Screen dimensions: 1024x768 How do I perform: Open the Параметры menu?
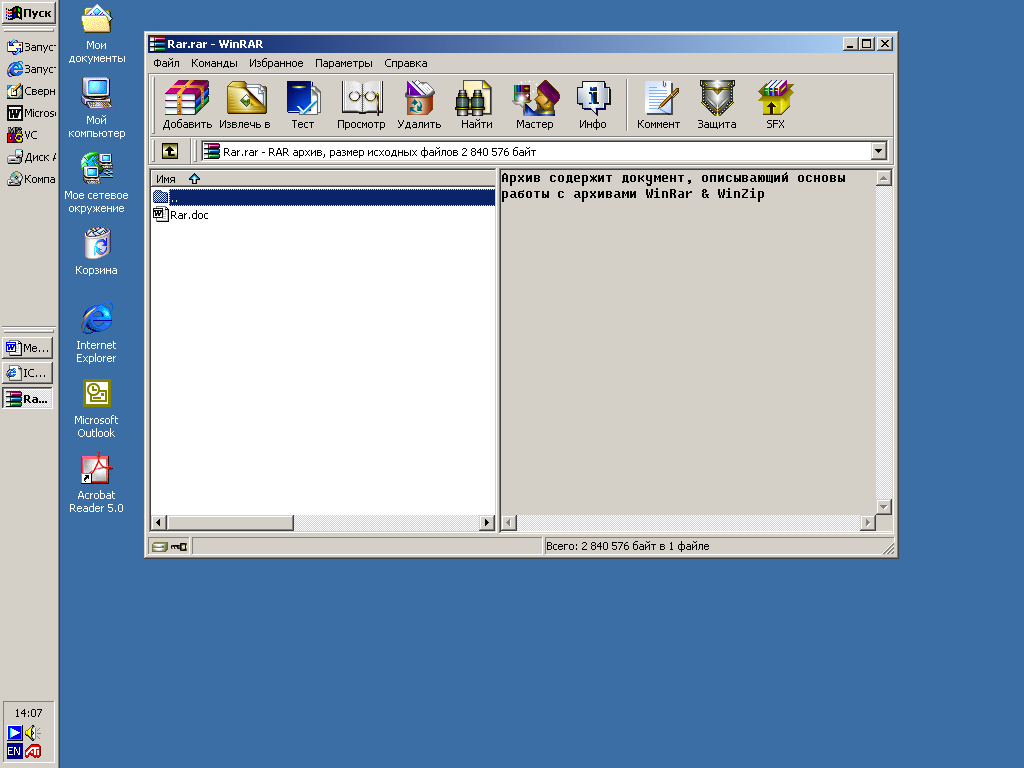click(x=344, y=63)
